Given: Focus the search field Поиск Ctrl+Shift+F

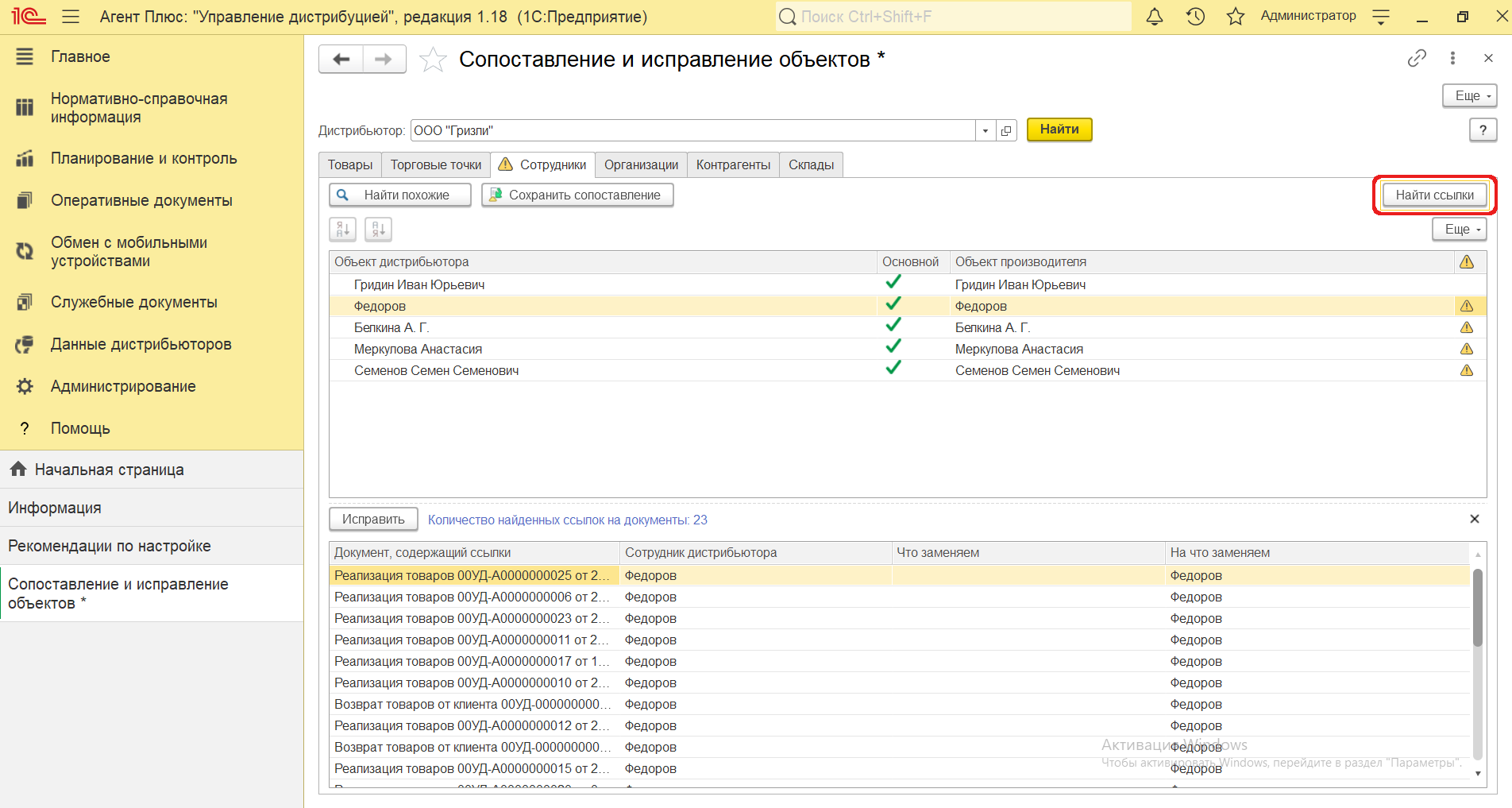Looking at the screenshot, I should 954,16.
